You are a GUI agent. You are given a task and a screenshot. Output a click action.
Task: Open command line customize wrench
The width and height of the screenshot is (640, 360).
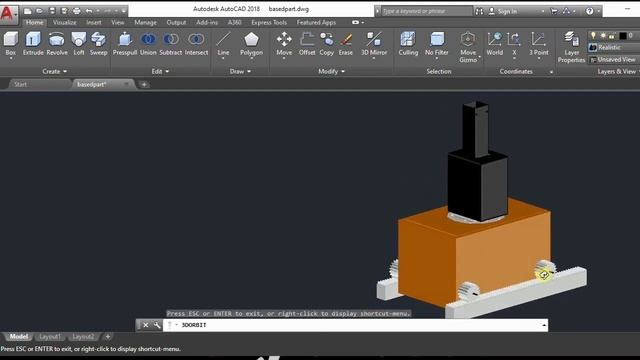(157, 325)
